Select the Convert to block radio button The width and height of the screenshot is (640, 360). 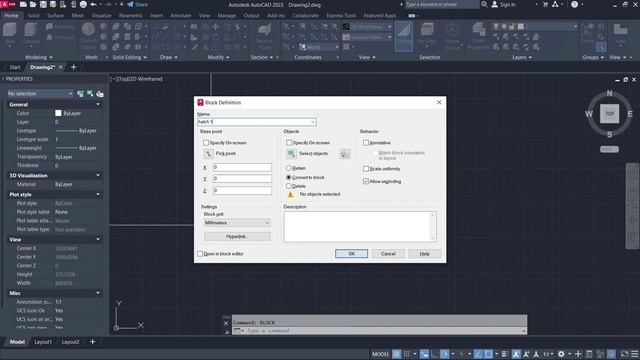pos(289,178)
